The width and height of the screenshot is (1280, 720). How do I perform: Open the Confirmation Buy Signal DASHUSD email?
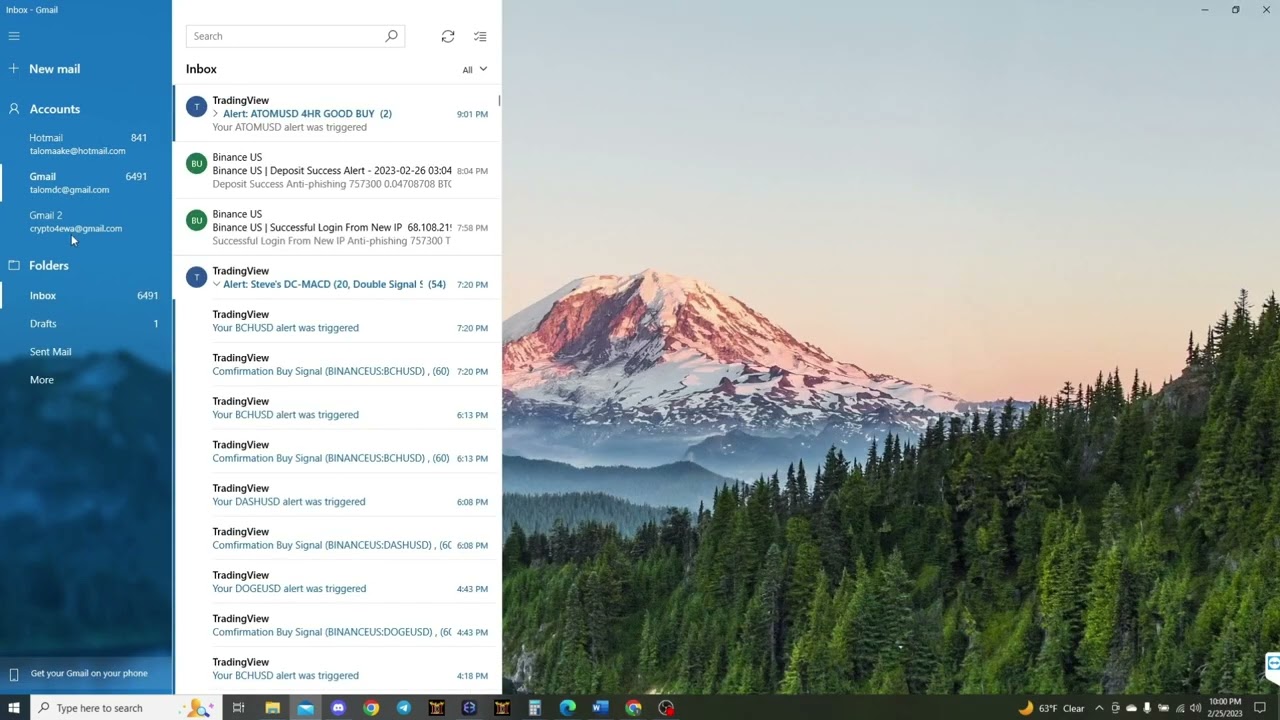coord(337,539)
